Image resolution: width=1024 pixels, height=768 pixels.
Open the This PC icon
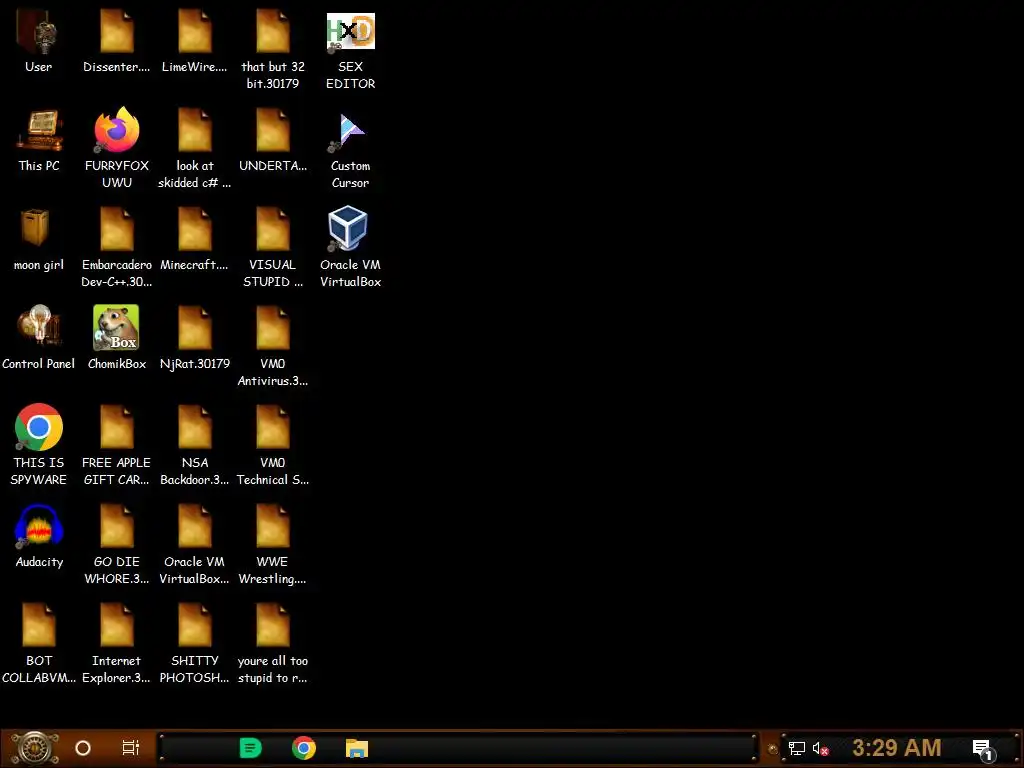pyautogui.click(x=39, y=140)
